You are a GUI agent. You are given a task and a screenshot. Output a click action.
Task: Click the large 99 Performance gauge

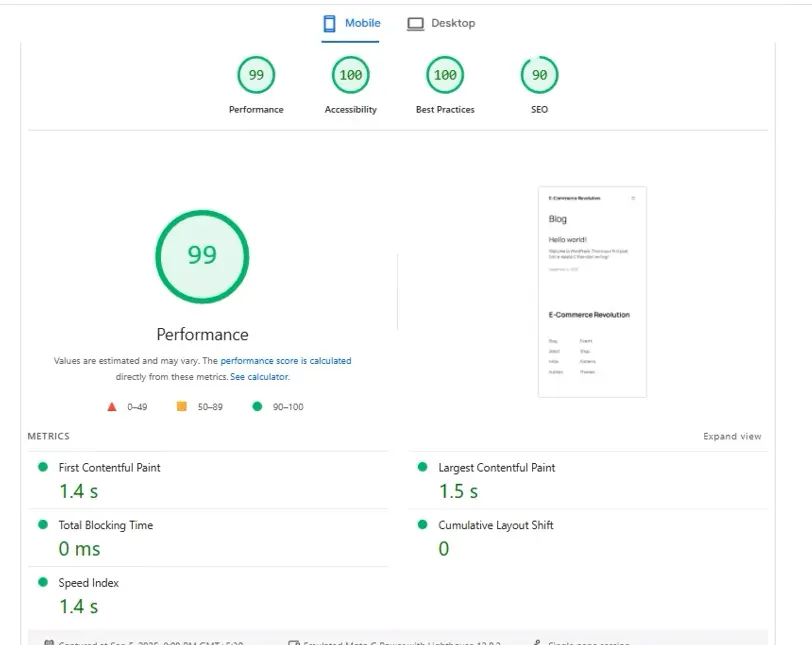point(202,256)
